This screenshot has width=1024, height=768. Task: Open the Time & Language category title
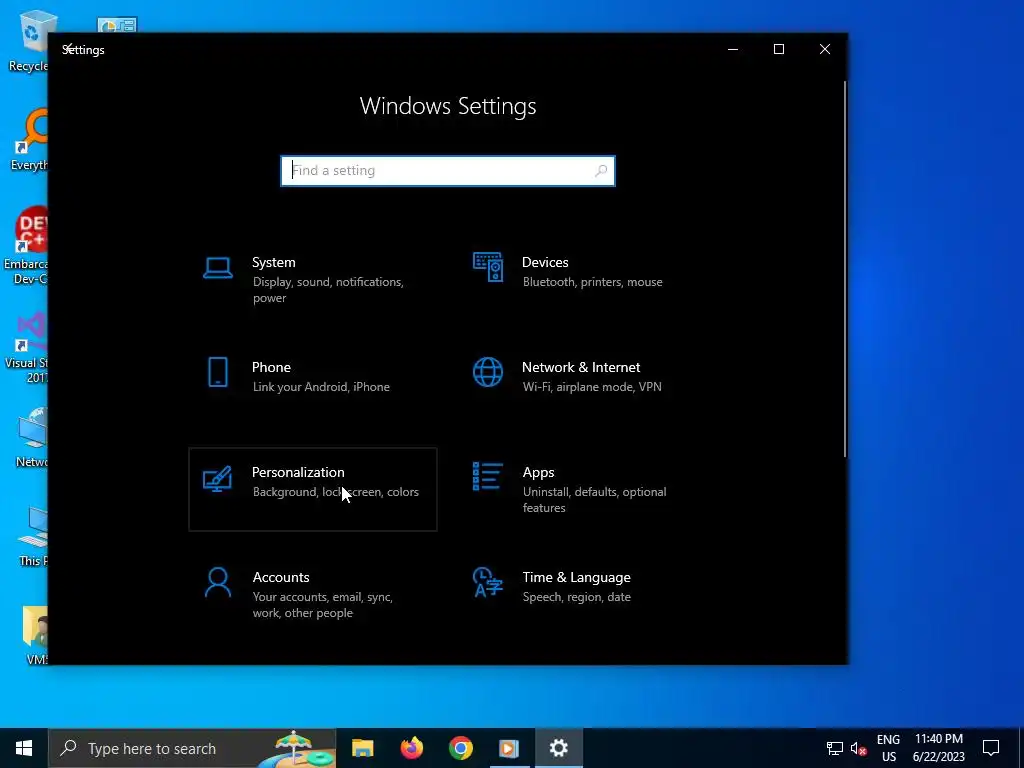pyautogui.click(x=576, y=577)
